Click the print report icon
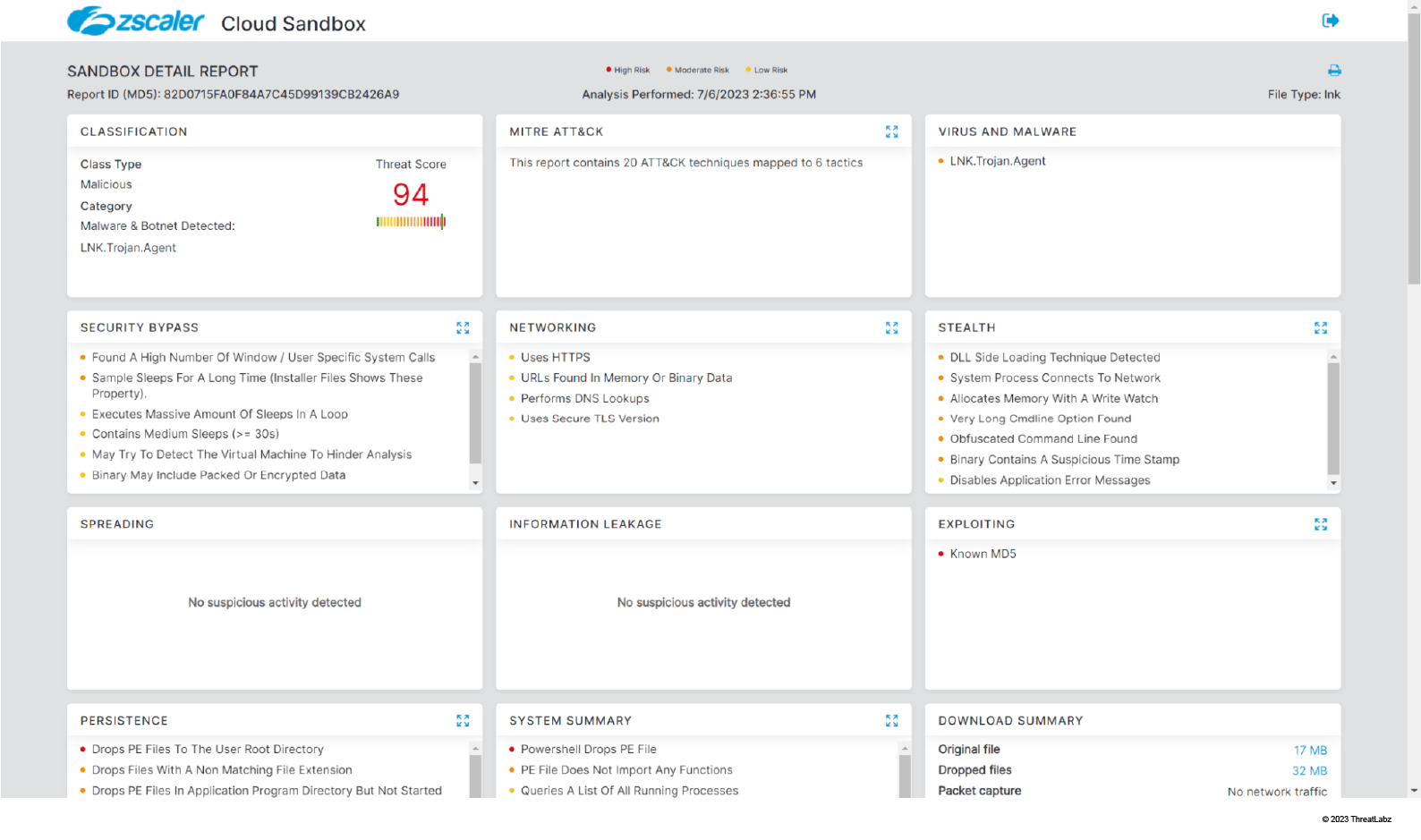Screen dimensions: 1421x840 click(x=1334, y=70)
